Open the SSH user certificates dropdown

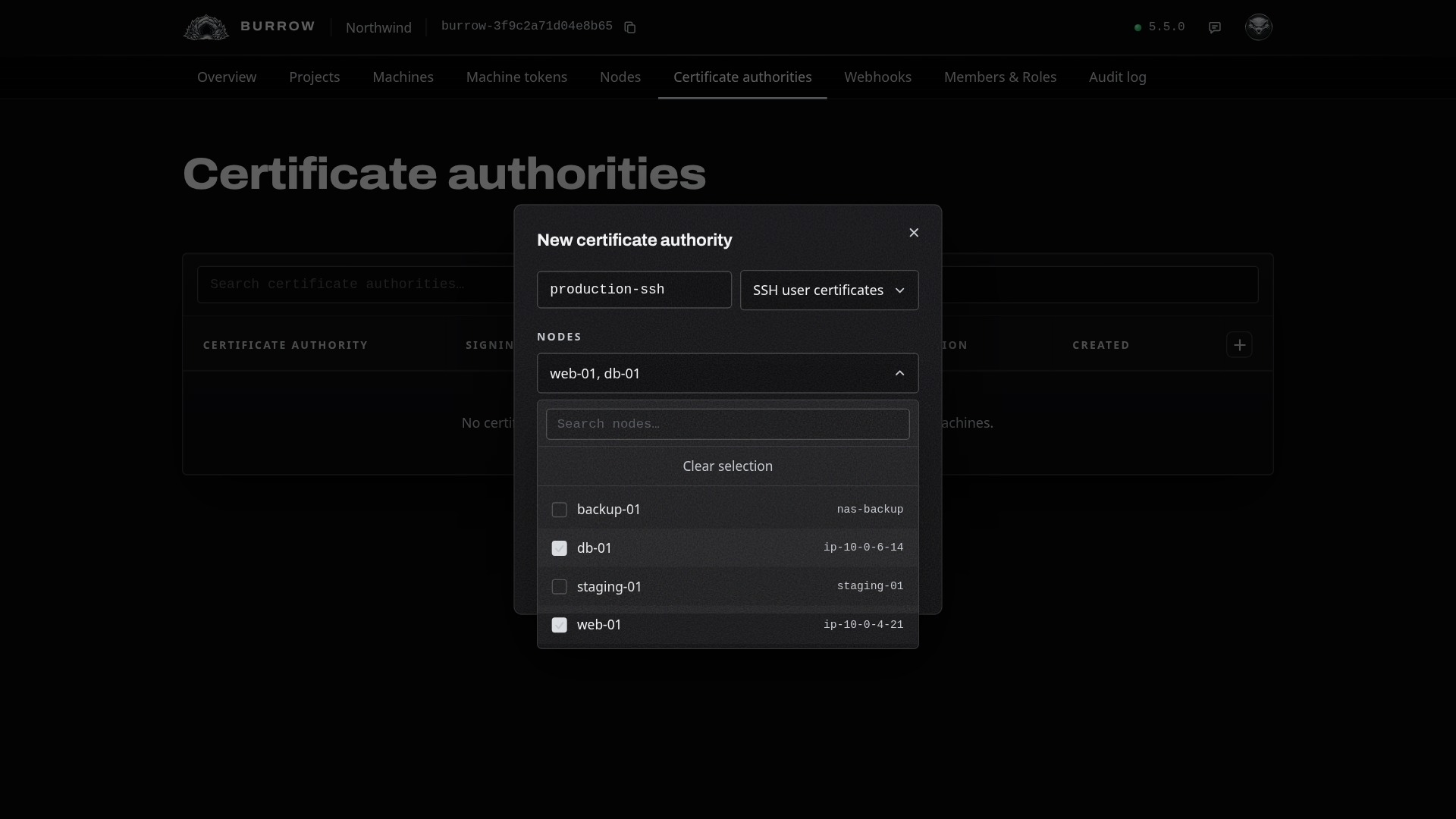(x=829, y=290)
